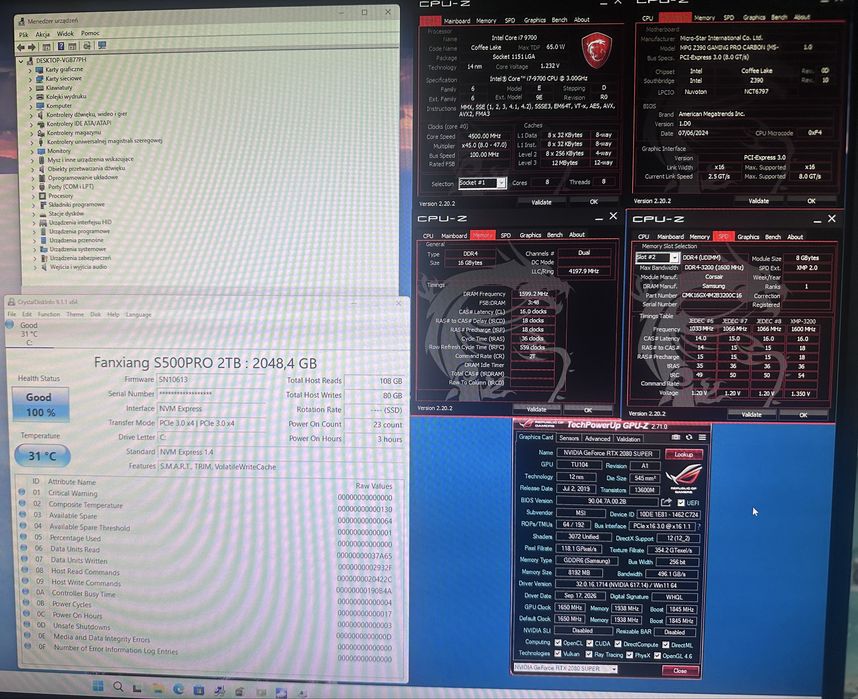The image size is (858, 699).
Task: Toggle the UEFI checkbox in GPU-Z
Action: [681, 502]
